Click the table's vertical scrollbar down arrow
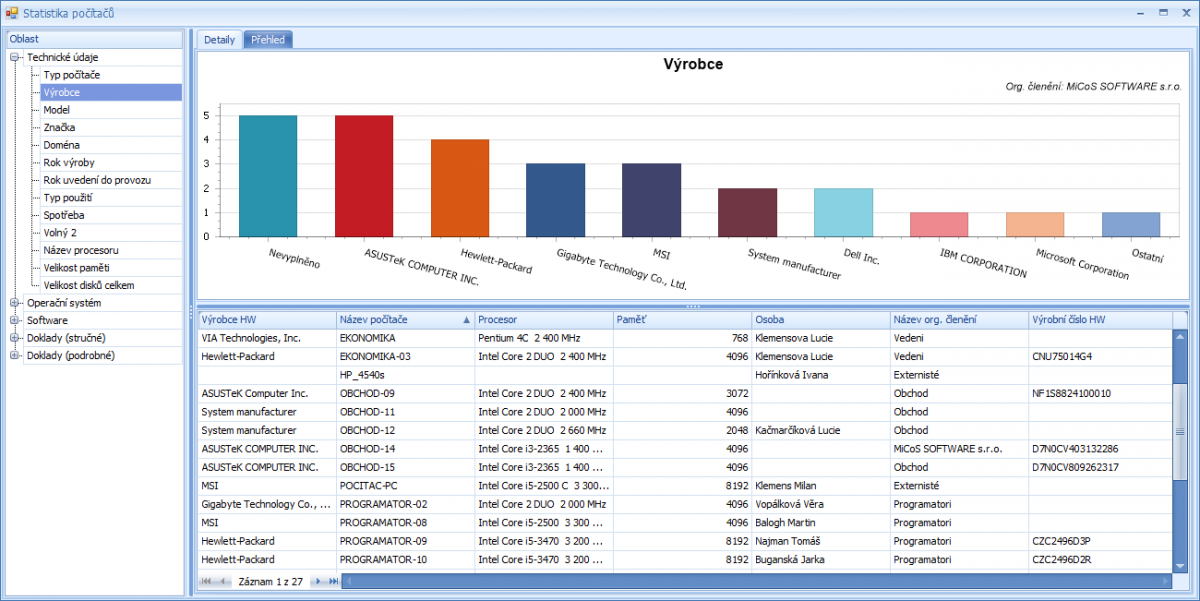The height and width of the screenshot is (601, 1200). (x=1180, y=565)
